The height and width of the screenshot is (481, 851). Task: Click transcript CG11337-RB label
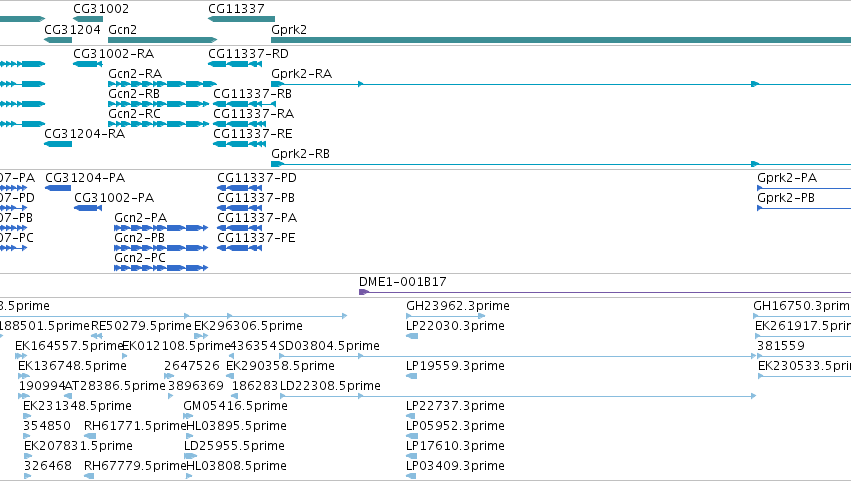[x=252, y=94]
